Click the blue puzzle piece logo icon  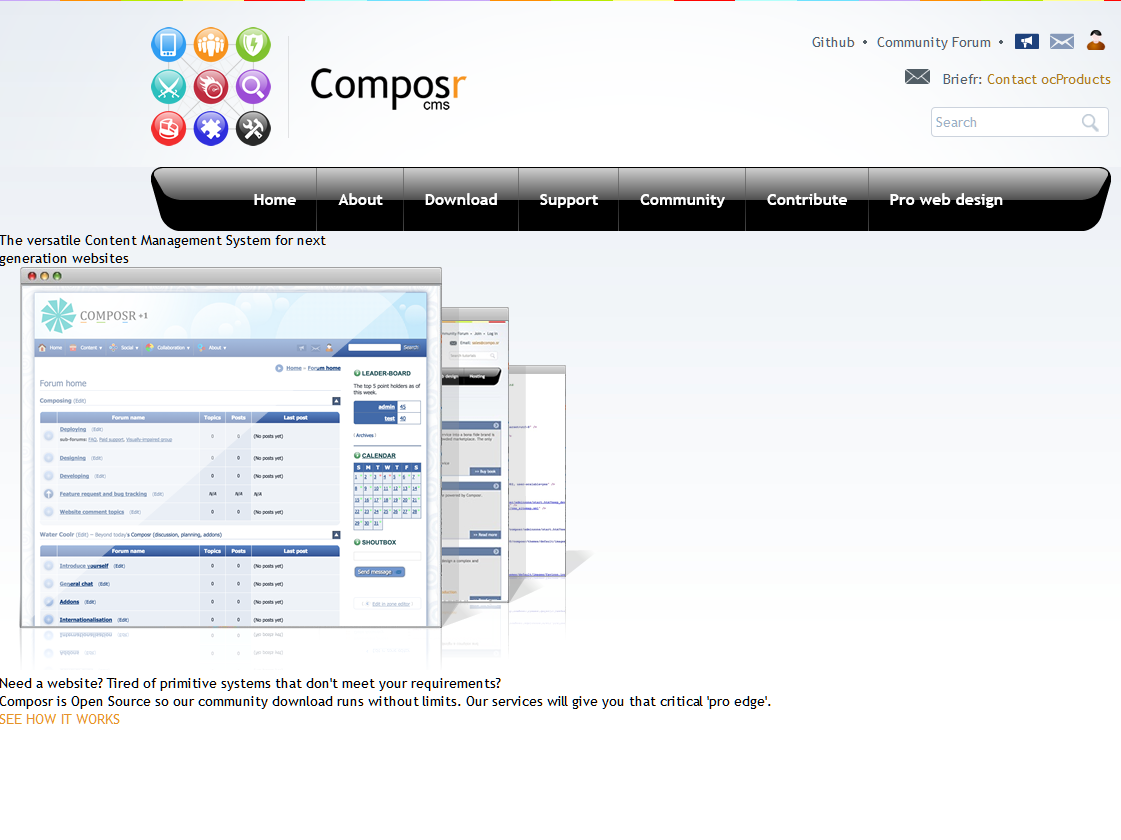click(211, 128)
